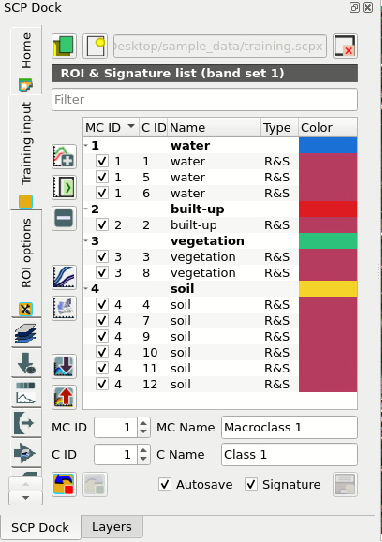Screen dimensions: 382x542
Task: Decrease the MC ID spinner value
Action: coord(143,432)
